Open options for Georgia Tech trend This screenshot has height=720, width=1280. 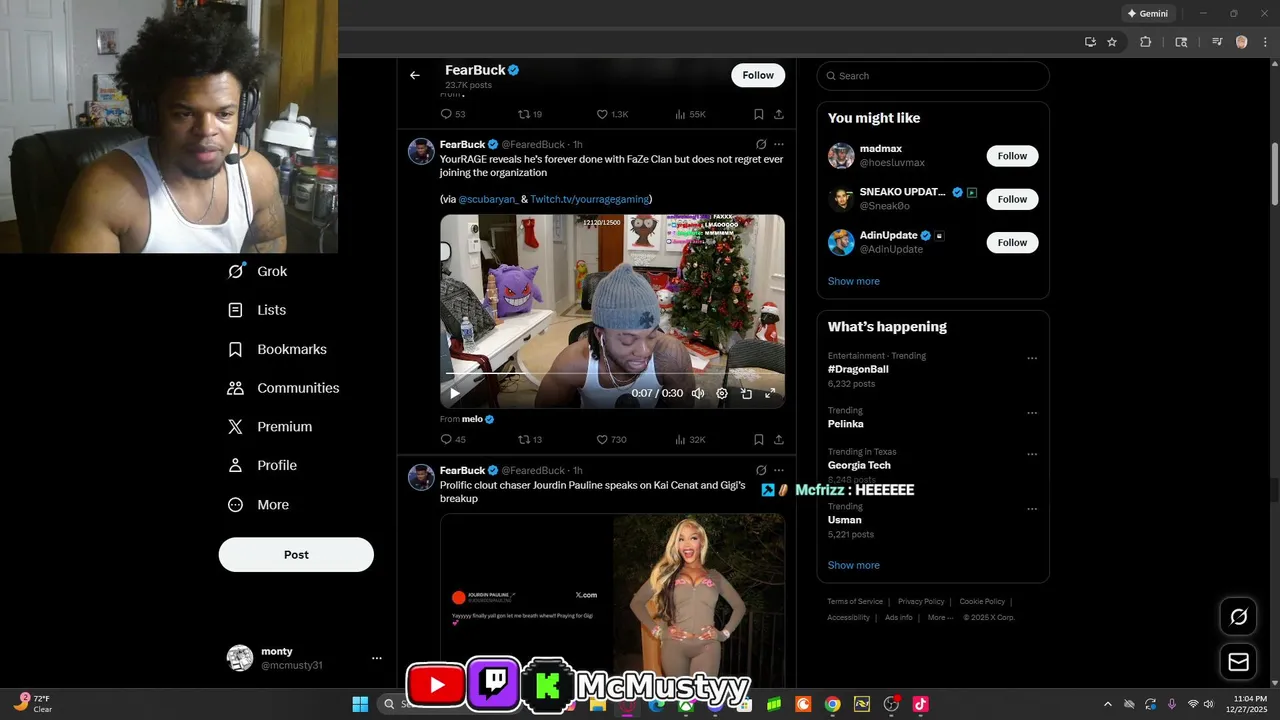(x=1032, y=454)
